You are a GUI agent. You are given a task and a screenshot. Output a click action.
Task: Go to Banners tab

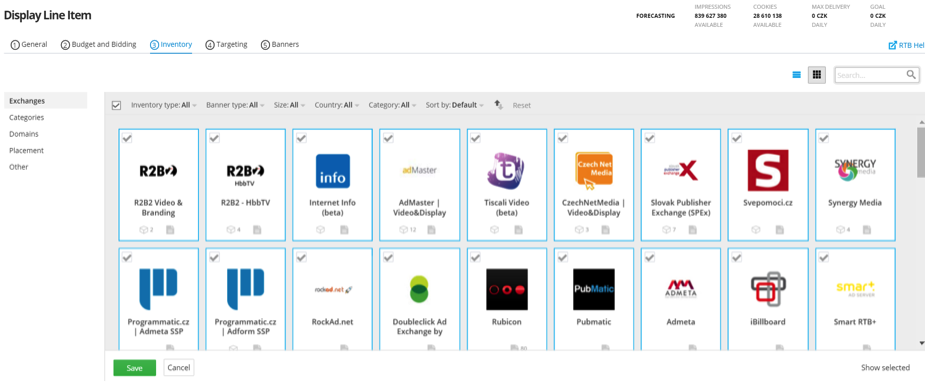(280, 44)
